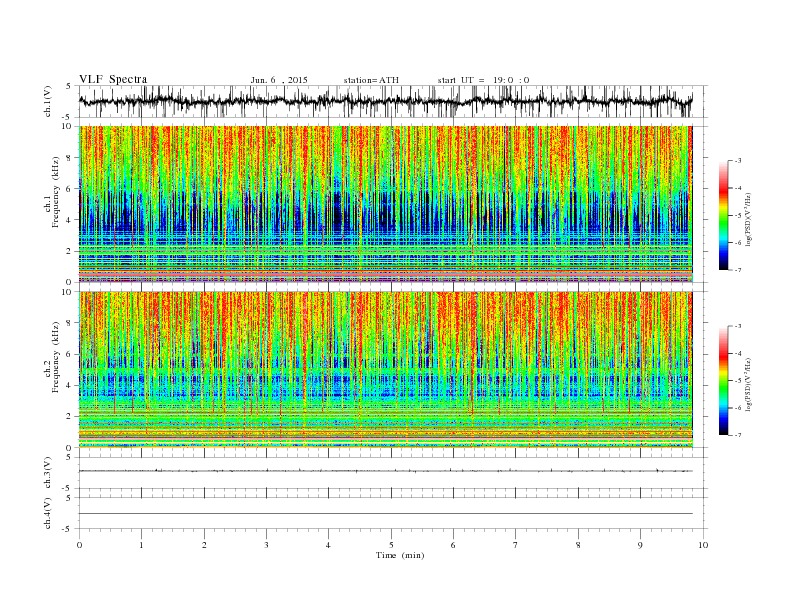792x612 pixels.
Task: Click the "-5" tick on ch.4(V) axis
Action: coord(67,529)
